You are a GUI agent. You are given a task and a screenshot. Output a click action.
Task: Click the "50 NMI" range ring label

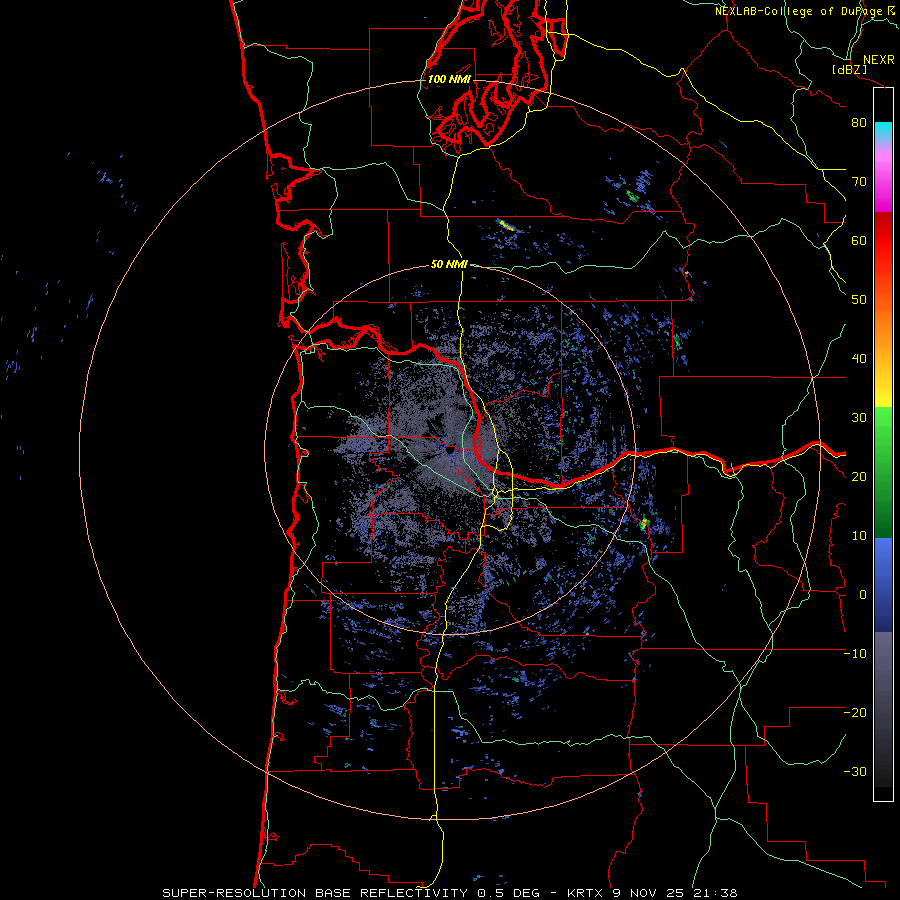449,265
